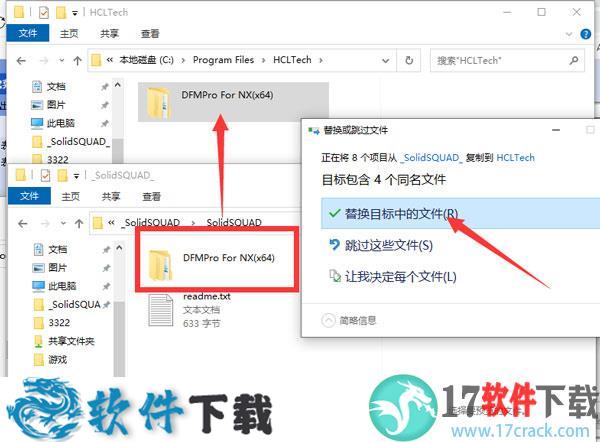Screen dimensions: 600x442
Task: Select 游戏 folder in navigation pane
Action: (57, 359)
